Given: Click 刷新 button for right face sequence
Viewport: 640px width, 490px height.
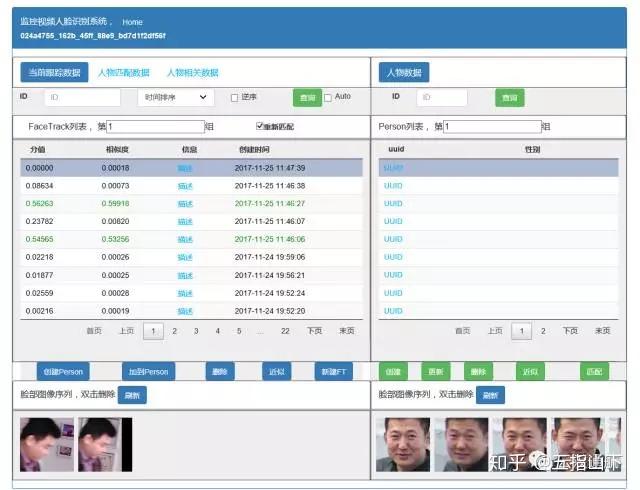Looking at the screenshot, I should tap(490, 395).
